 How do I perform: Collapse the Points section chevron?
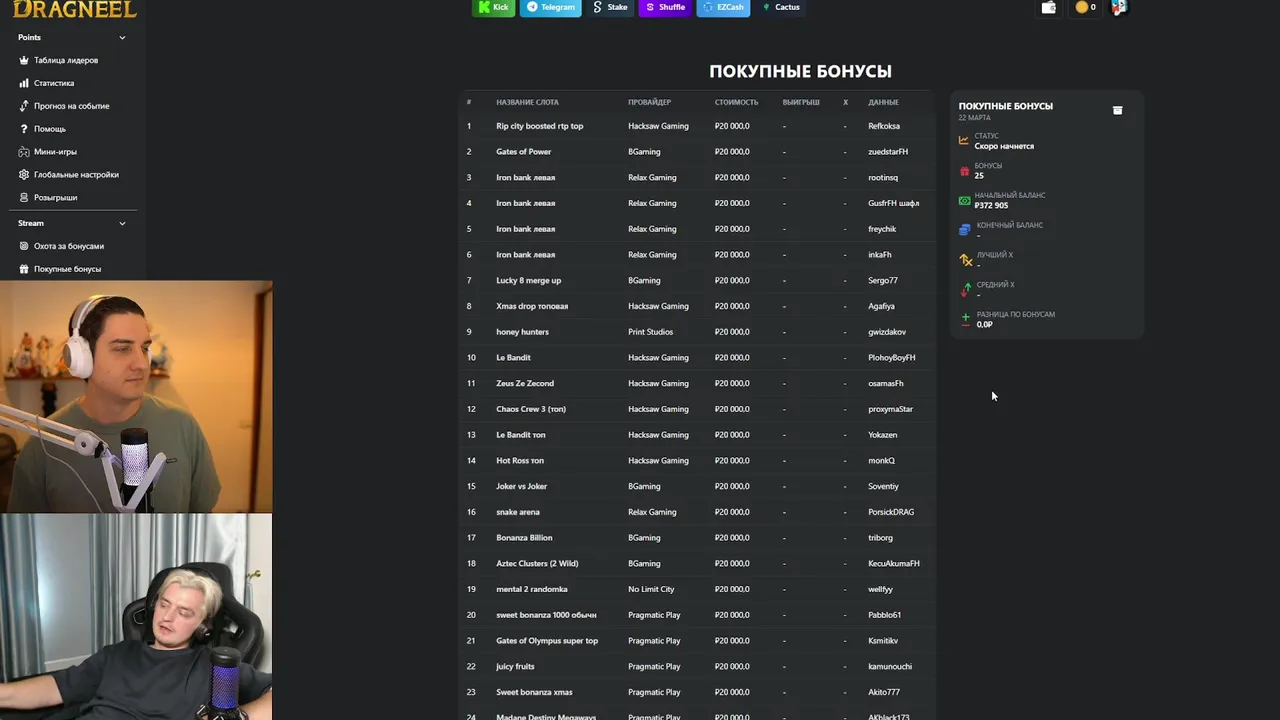click(x=122, y=38)
